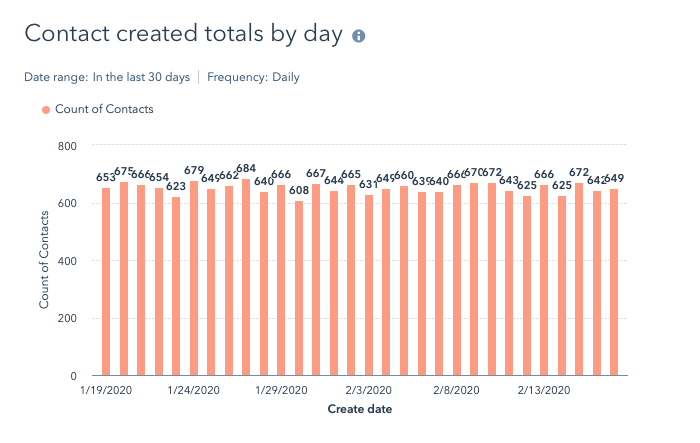Select the bar labeled 679

point(194,278)
